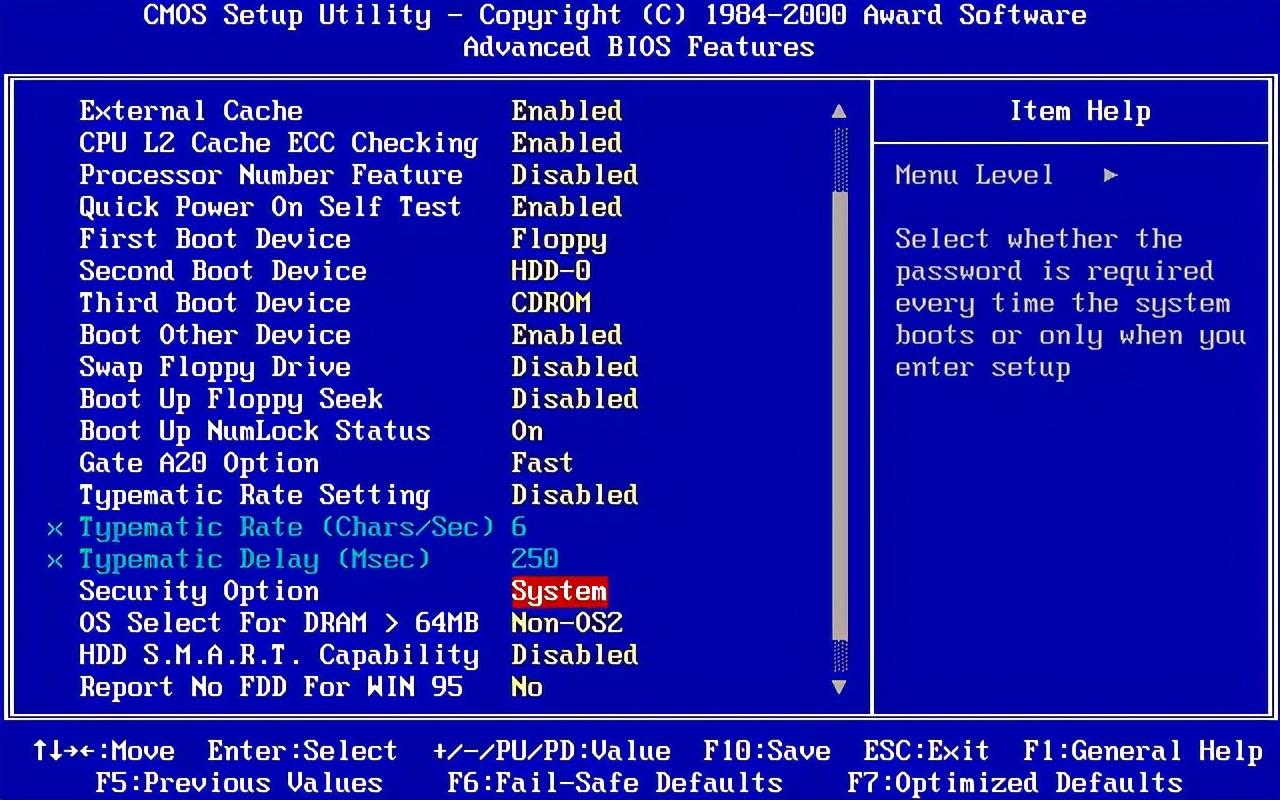Click the Menu Level arrow indicator

(1110, 176)
